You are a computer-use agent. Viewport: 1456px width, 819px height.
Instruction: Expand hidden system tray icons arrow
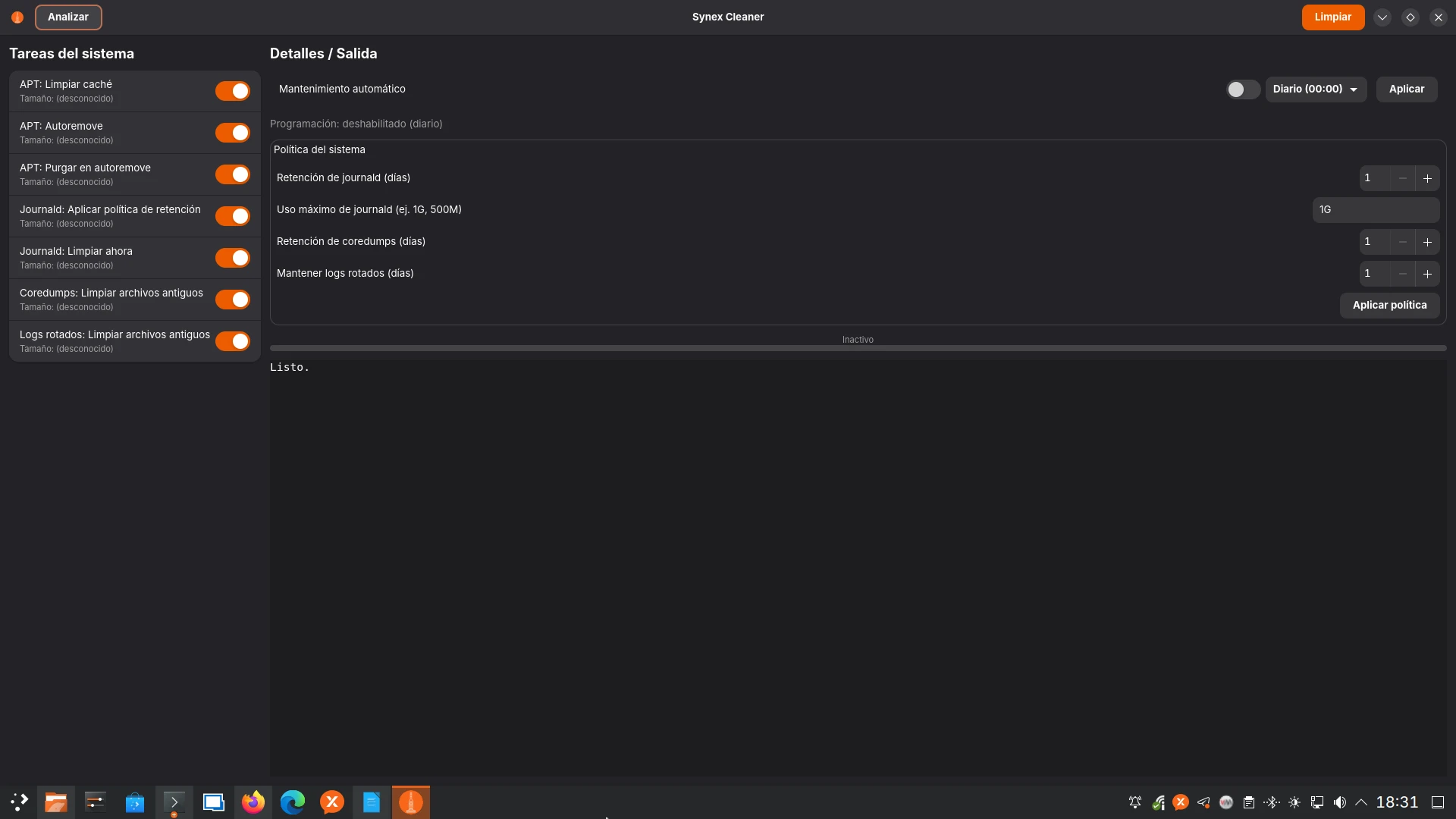click(1361, 802)
